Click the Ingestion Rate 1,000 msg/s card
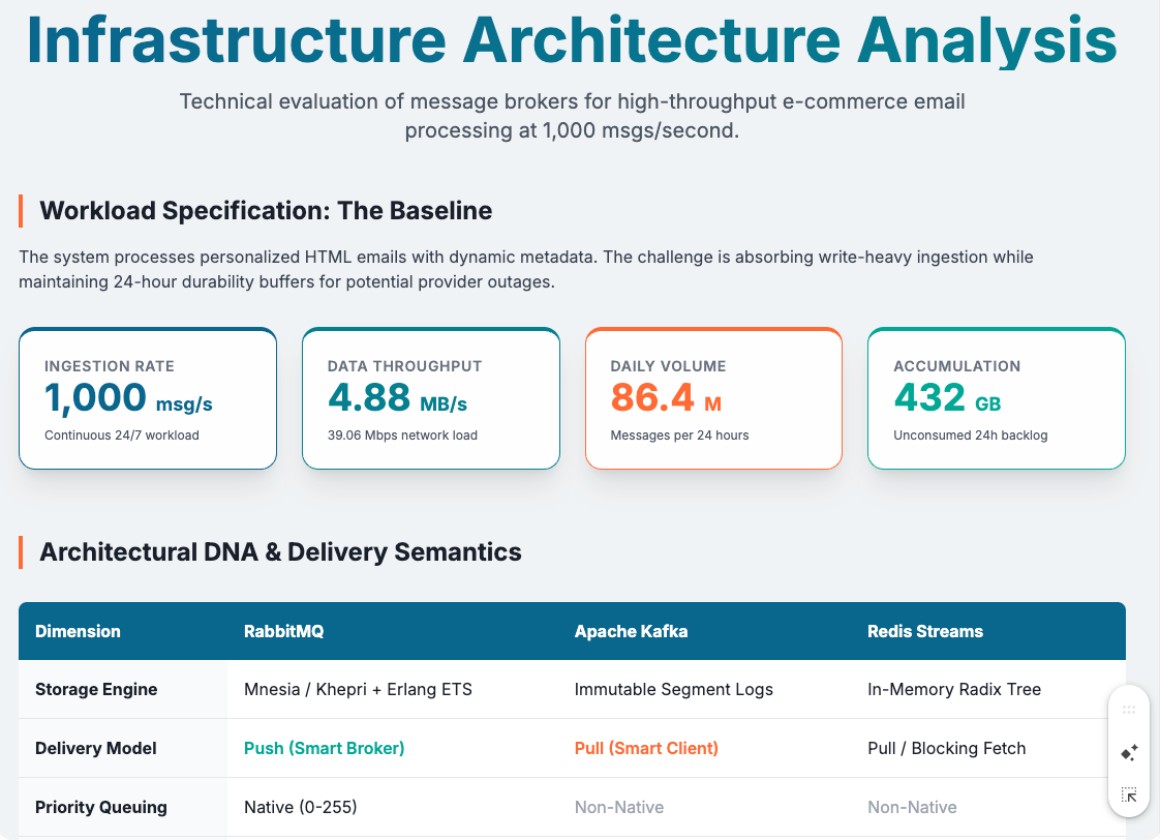The height and width of the screenshot is (840, 1160). (148, 398)
